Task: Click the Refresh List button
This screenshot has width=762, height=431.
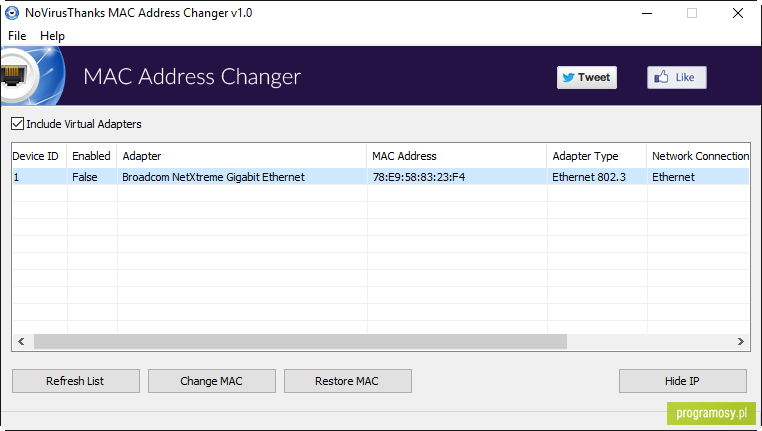Action: coord(76,381)
